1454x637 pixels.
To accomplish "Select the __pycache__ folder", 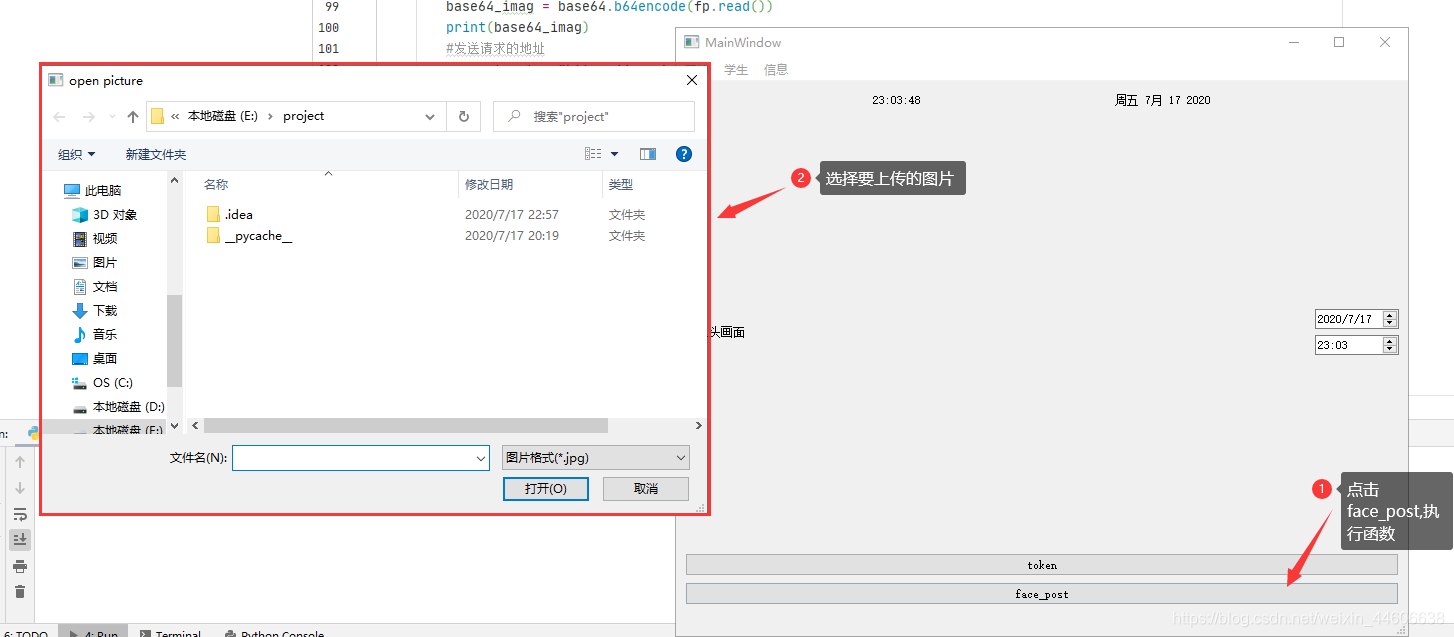I will (x=249, y=236).
